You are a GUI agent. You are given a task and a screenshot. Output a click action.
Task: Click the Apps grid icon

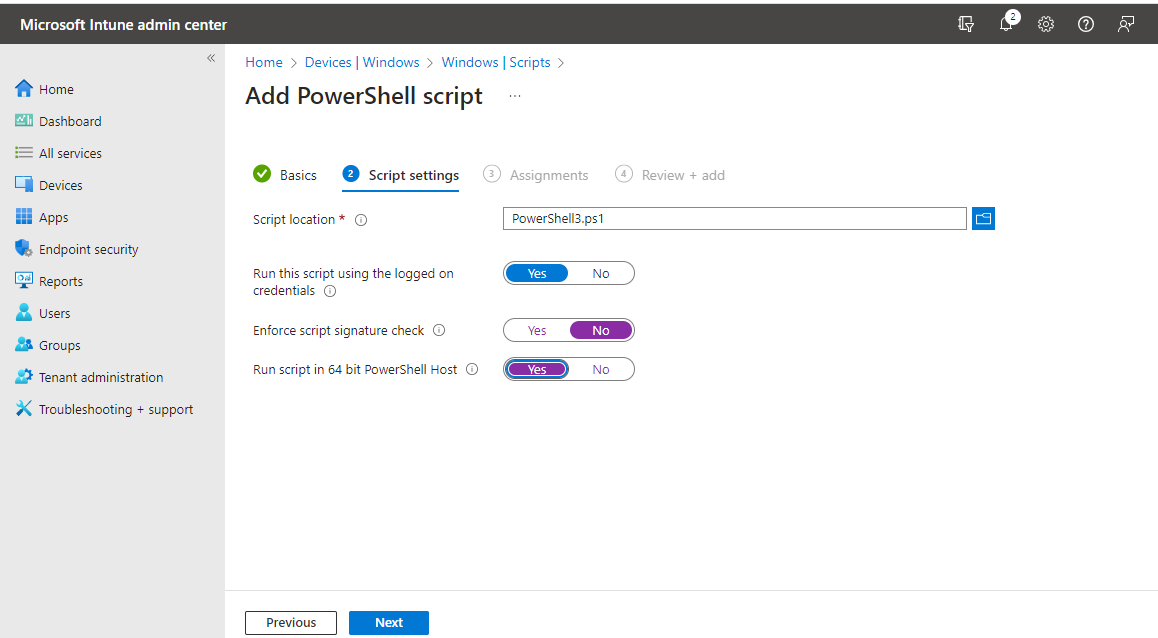(24, 216)
